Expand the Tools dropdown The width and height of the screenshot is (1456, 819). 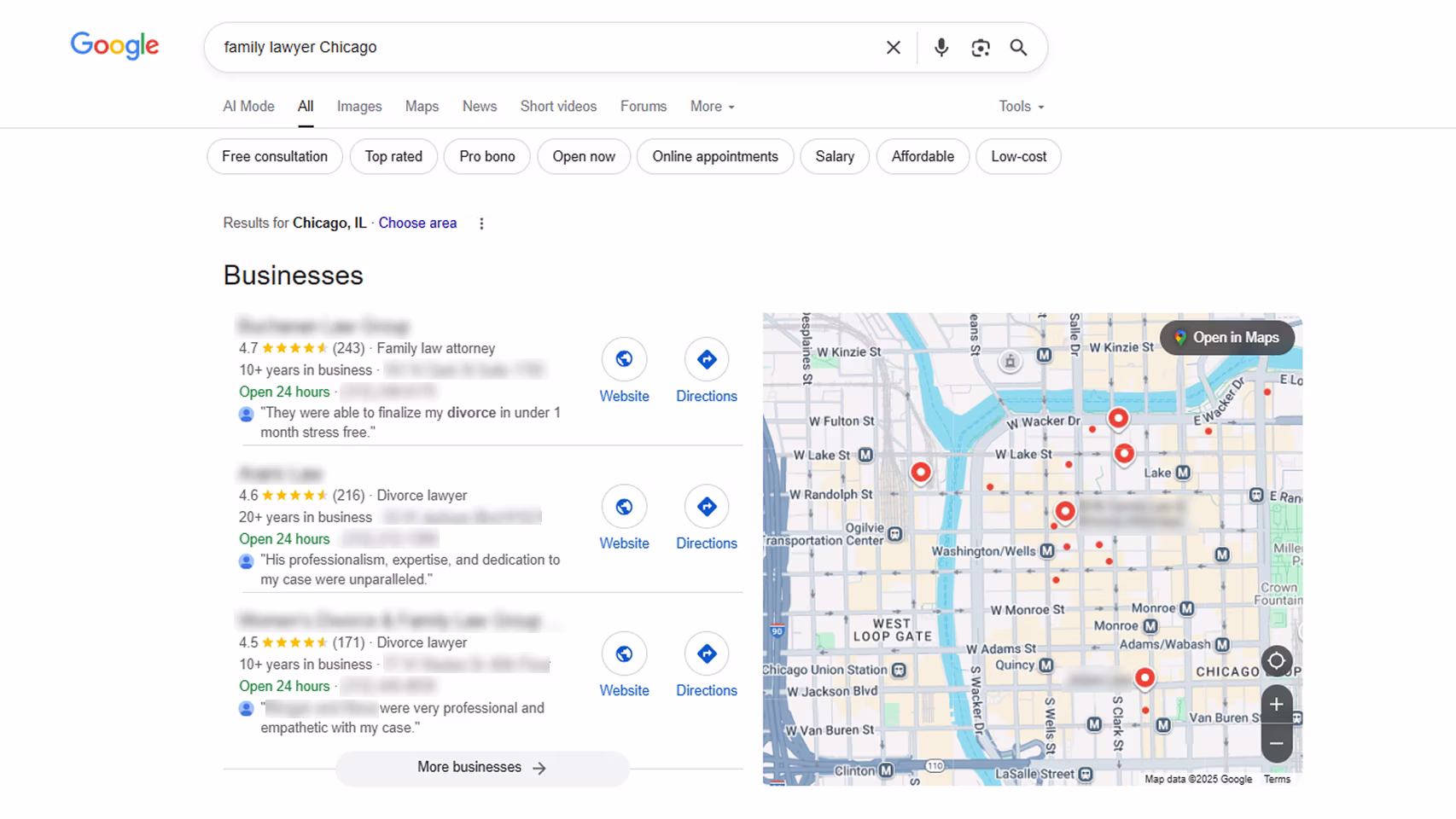[1022, 107]
